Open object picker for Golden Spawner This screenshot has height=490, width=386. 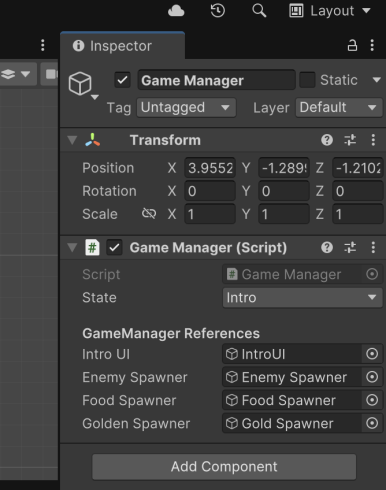(372, 423)
